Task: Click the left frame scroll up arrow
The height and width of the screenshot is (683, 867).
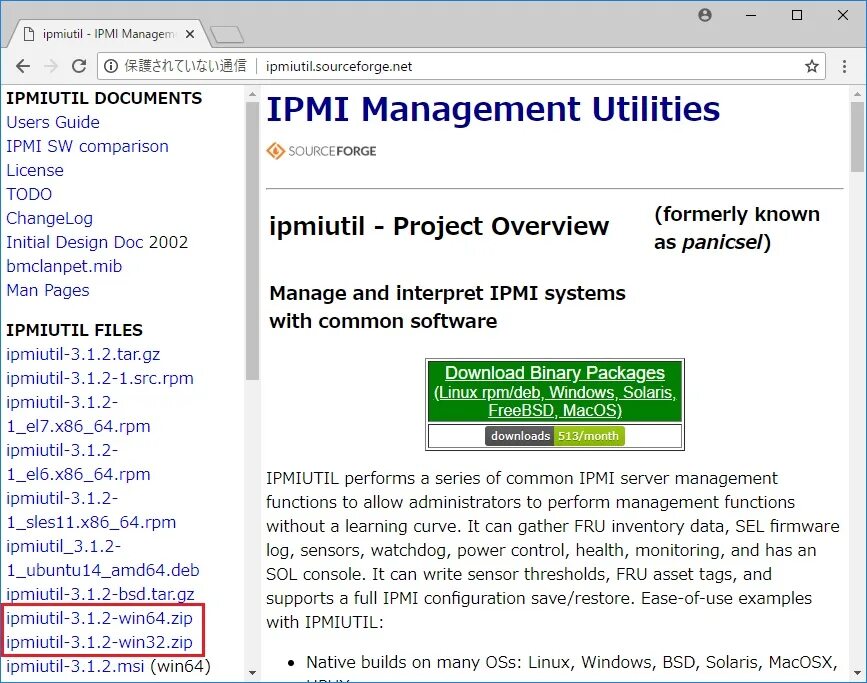Action: point(252,94)
